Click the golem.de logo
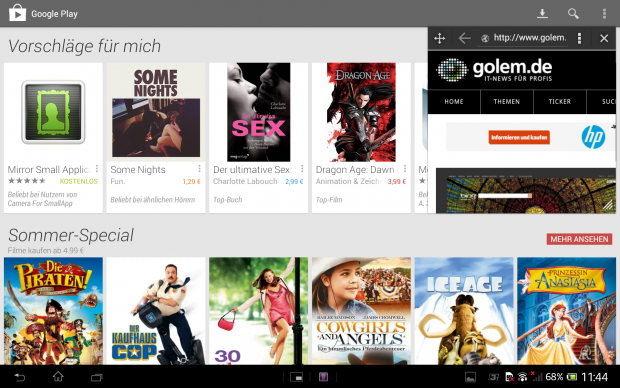Image resolution: width=620 pixels, height=388 pixels. point(494,70)
